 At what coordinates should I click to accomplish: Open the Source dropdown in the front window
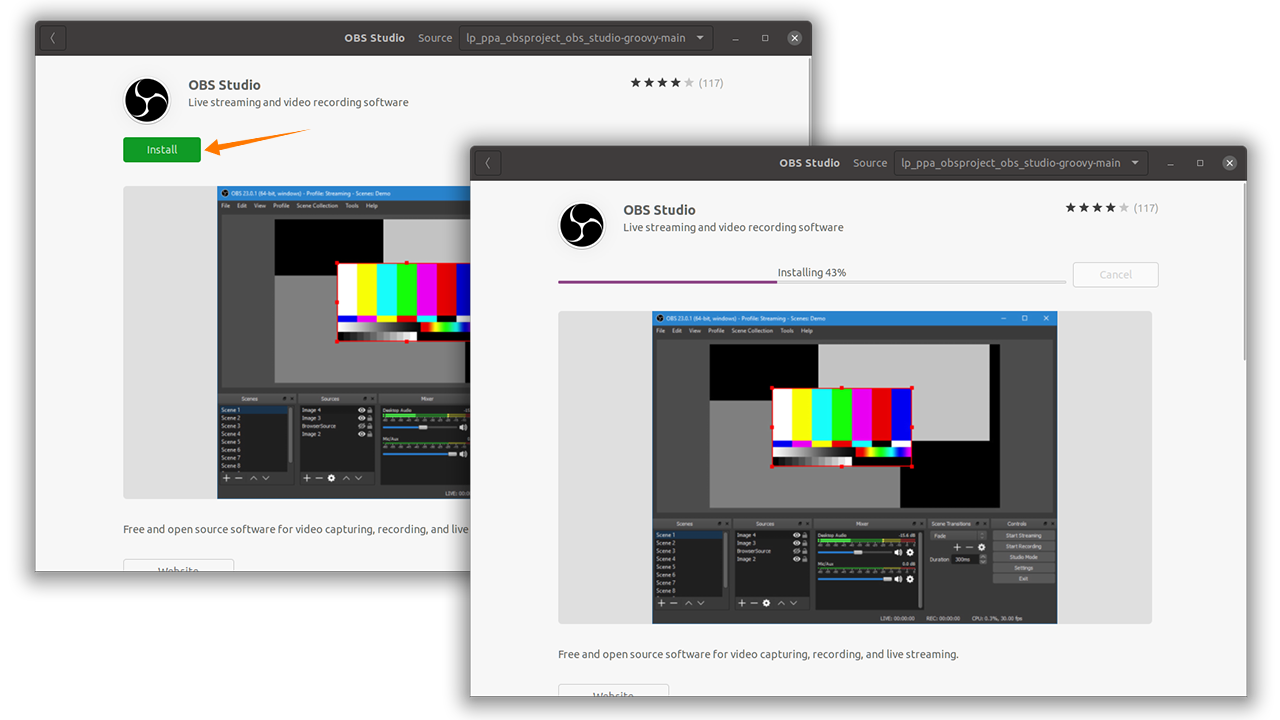[1021, 163]
